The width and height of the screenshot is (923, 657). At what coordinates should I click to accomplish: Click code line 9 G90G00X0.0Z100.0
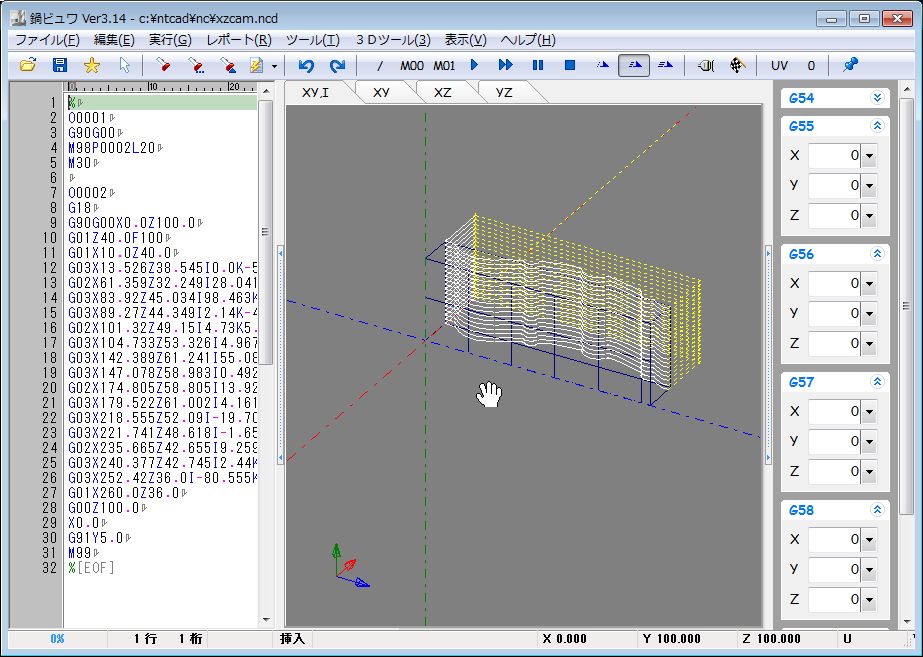[133, 222]
